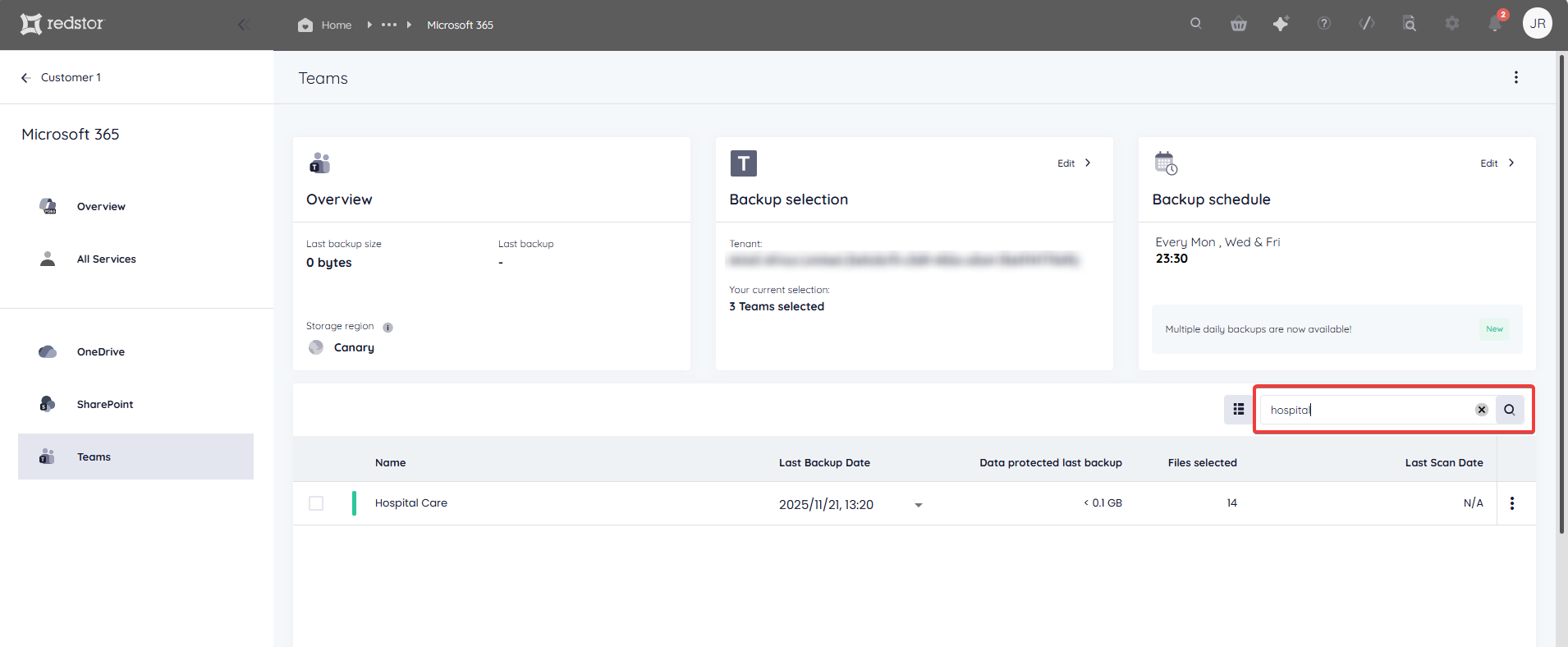Sort by Data protected last backup header

[1051, 463]
